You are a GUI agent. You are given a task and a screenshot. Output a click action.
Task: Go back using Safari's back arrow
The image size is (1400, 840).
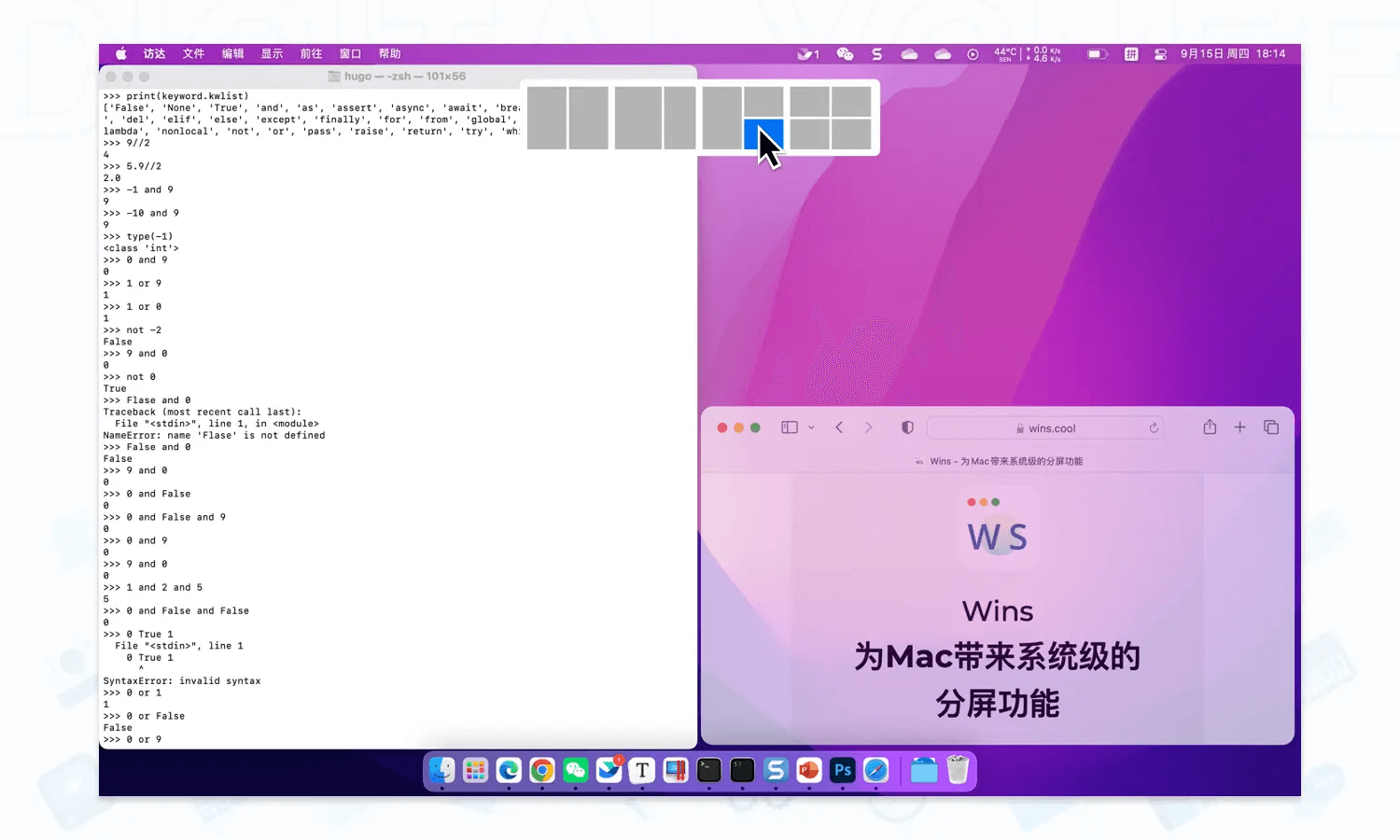(839, 427)
